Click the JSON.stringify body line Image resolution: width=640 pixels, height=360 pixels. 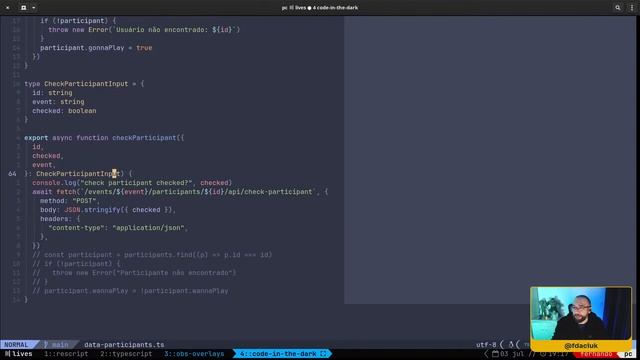point(108,210)
